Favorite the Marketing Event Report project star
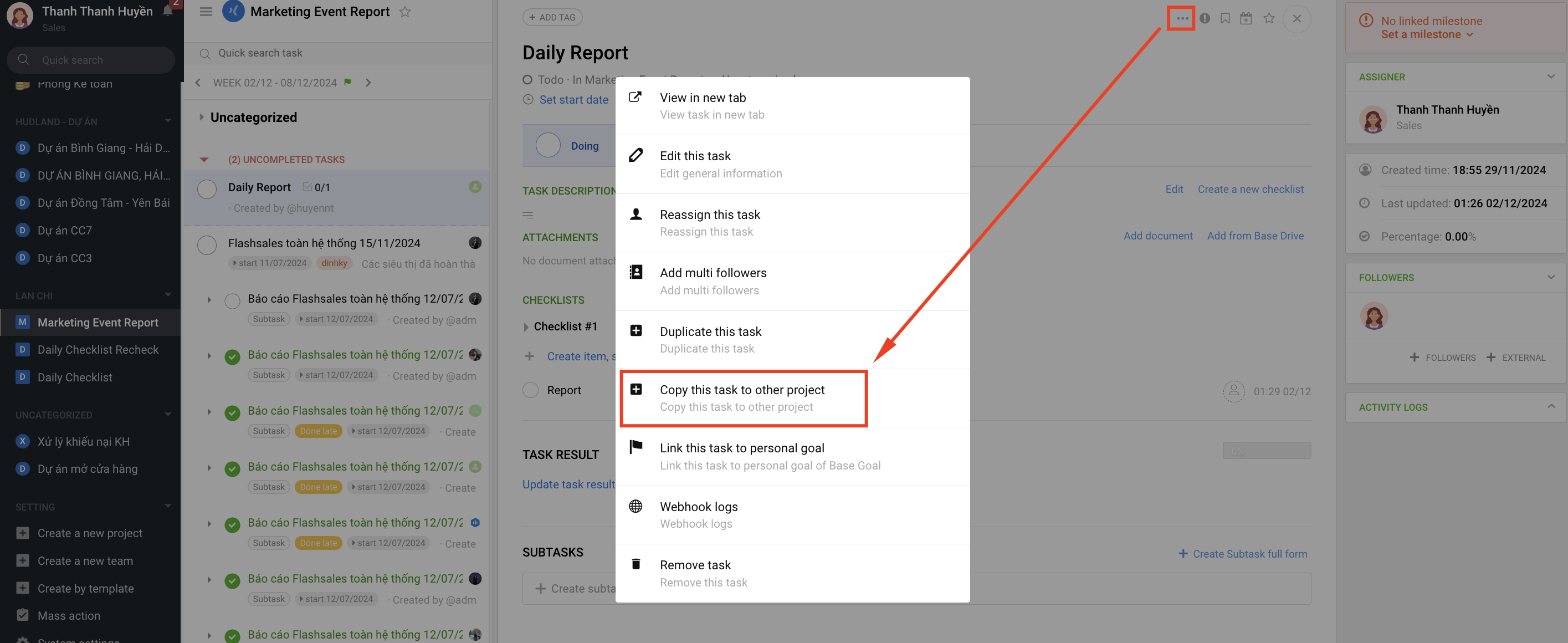Viewport: 1568px width, 643px height. [405, 12]
